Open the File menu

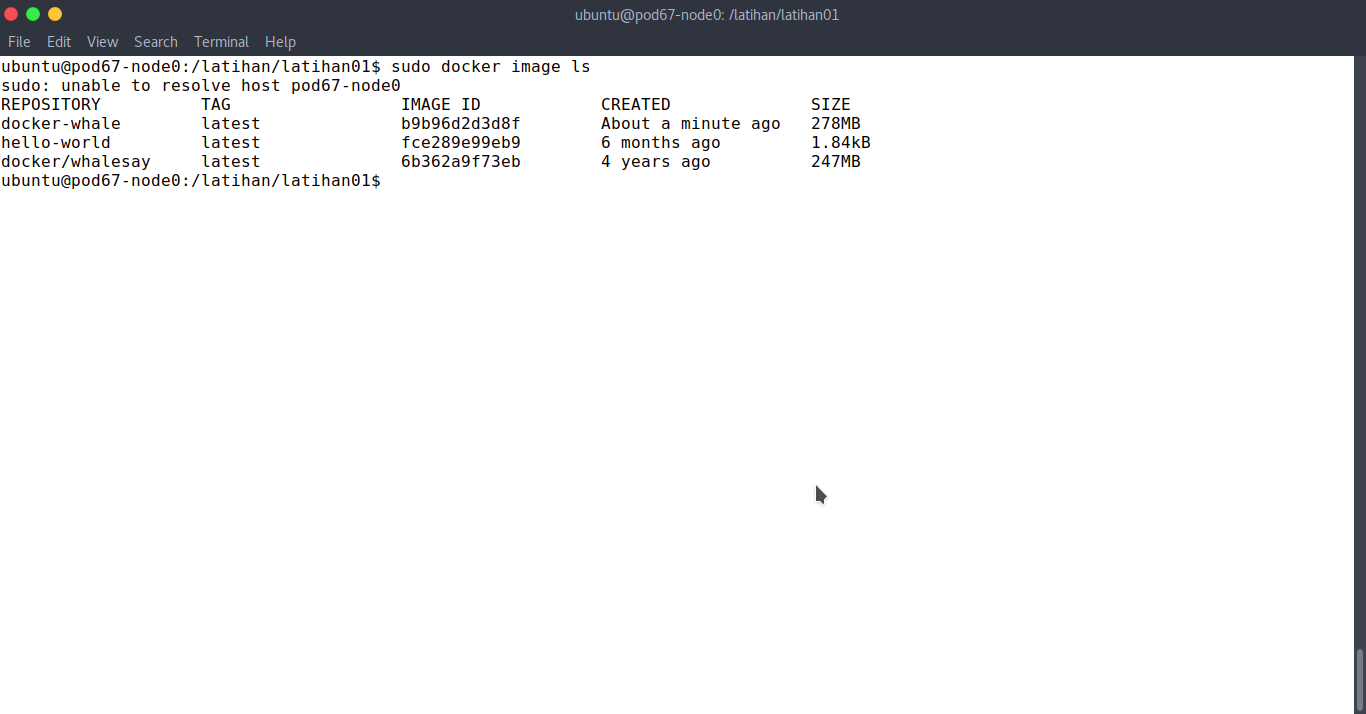point(19,42)
